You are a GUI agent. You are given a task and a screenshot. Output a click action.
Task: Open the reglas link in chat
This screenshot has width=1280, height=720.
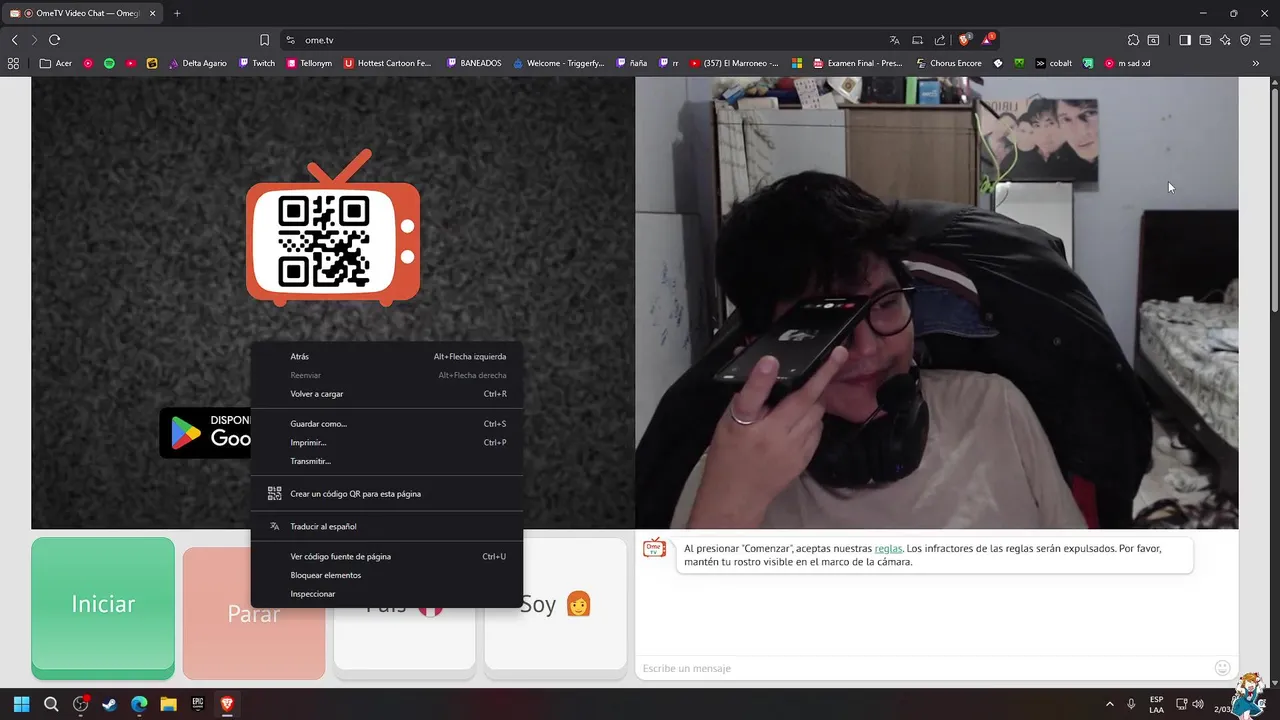click(x=888, y=548)
